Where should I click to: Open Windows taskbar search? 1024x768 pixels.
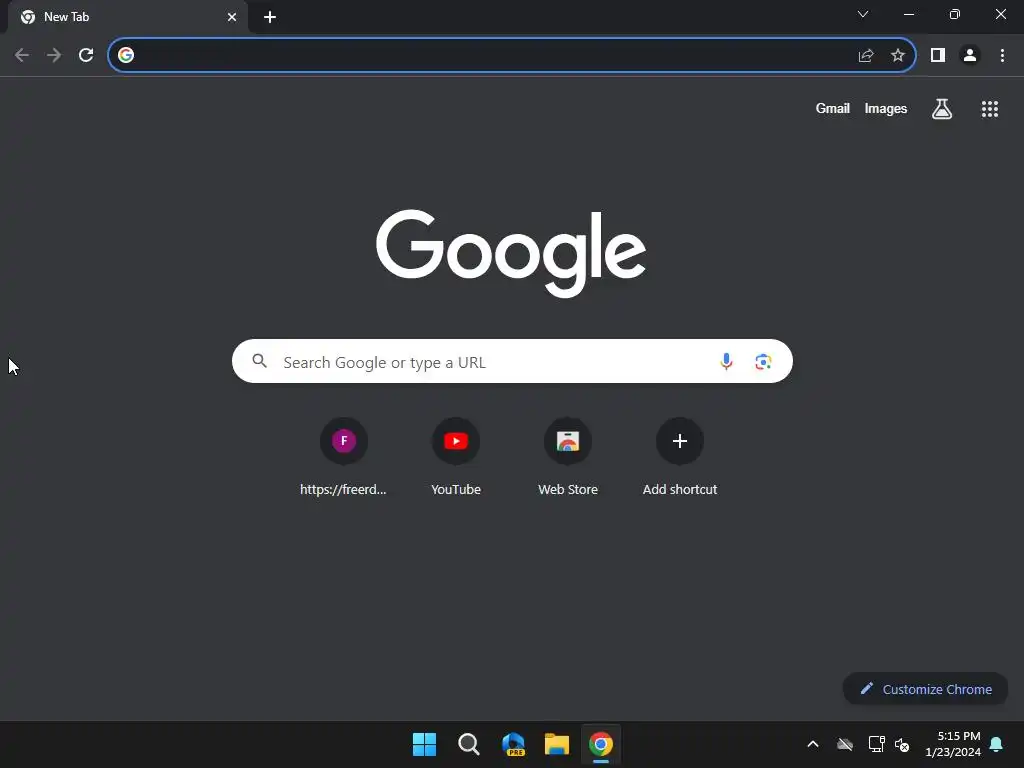pos(469,744)
